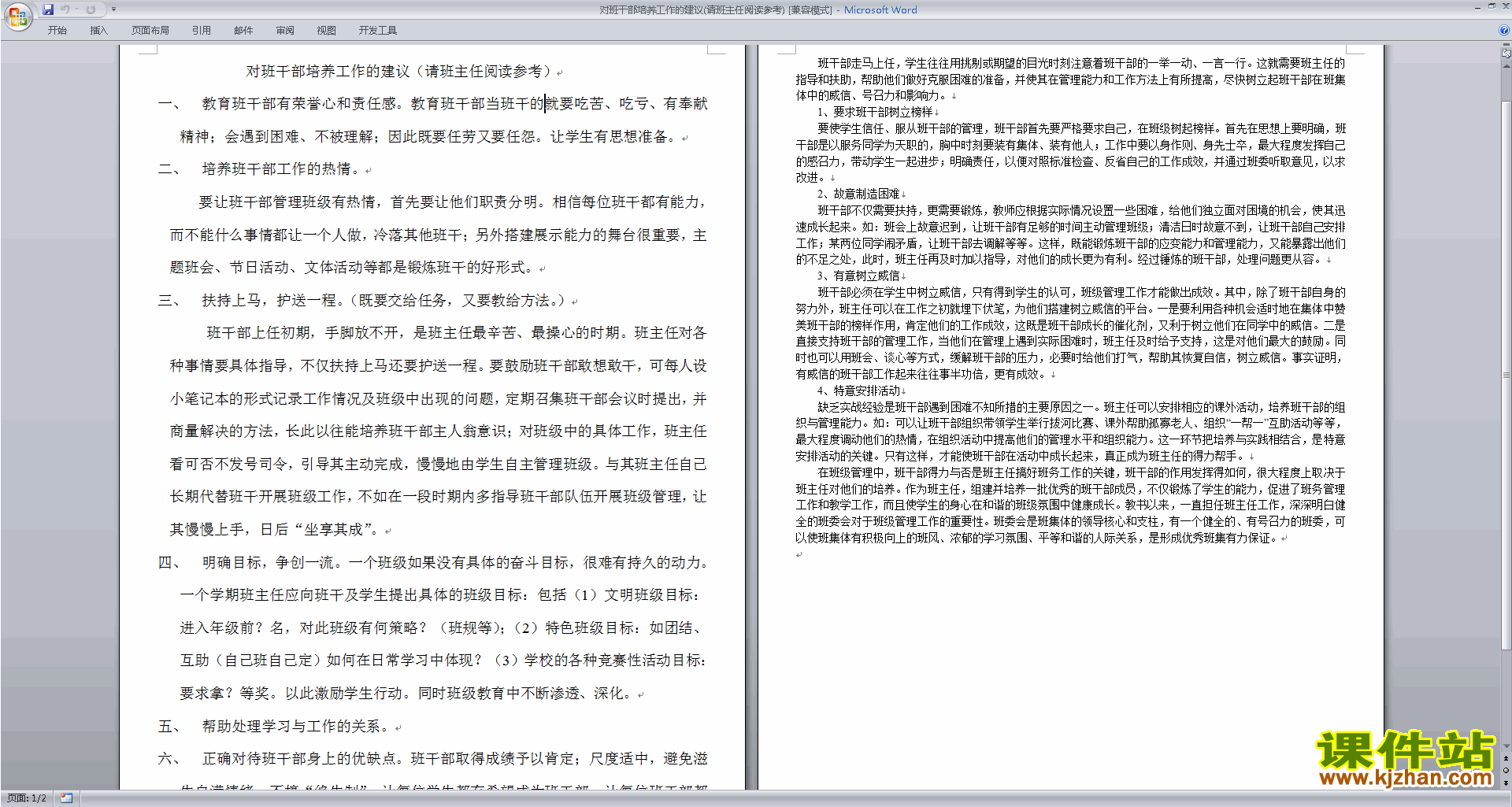
Task: Switch to the 页面布局 tab
Action: point(150,31)
